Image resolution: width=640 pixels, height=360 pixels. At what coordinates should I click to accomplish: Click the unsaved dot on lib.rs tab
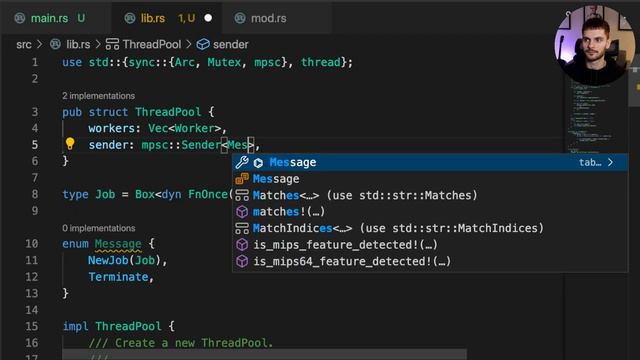[x=208, y=18]
